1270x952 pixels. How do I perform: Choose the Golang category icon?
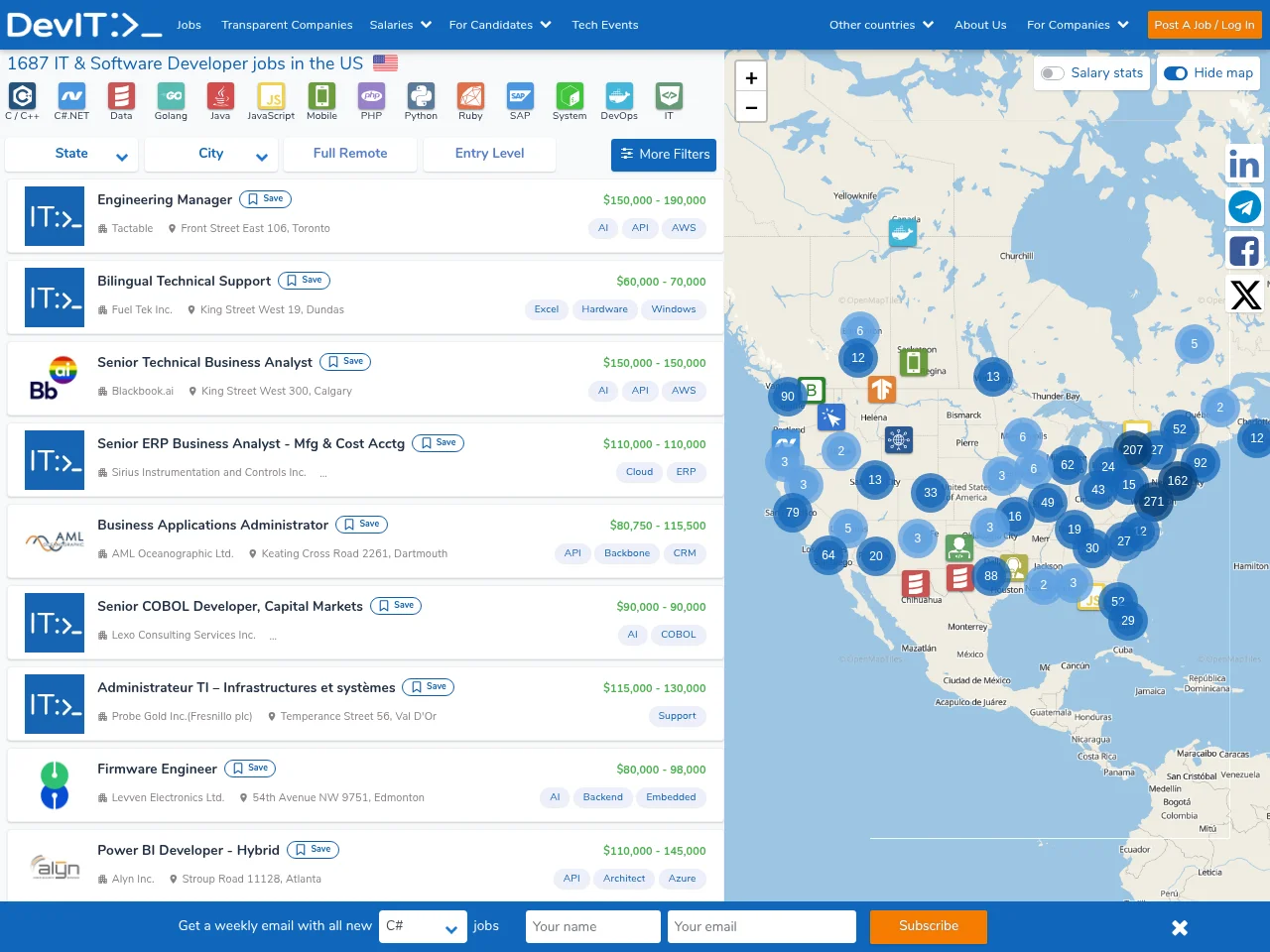click(171, 95)
